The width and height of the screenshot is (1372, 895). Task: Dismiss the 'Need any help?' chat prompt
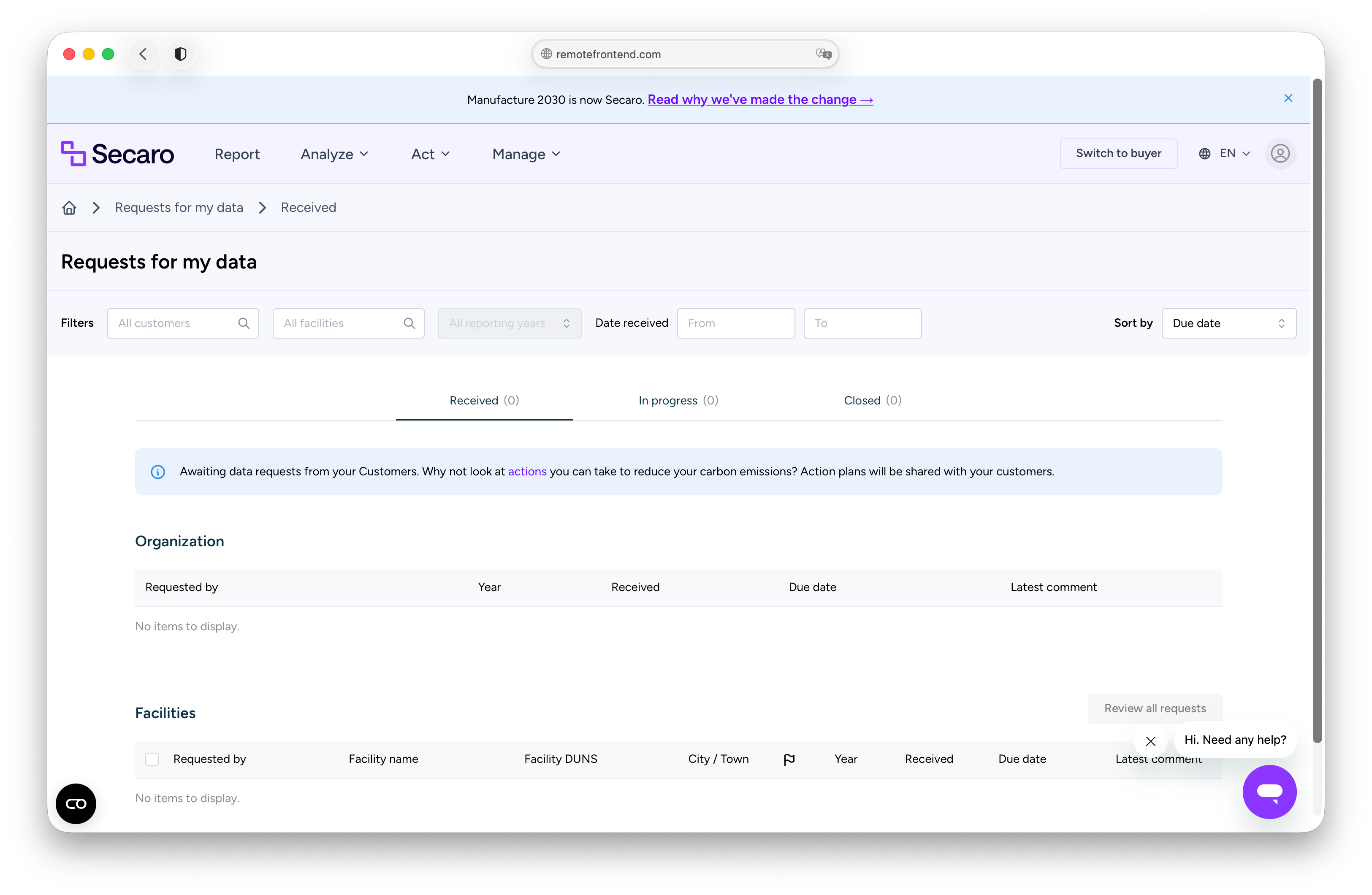pos(1150,741)
